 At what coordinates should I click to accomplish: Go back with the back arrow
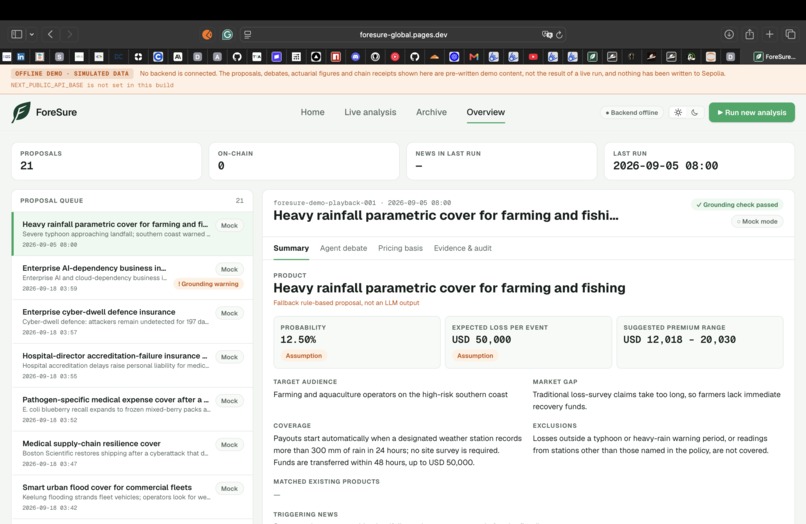[x=50, y=34]
